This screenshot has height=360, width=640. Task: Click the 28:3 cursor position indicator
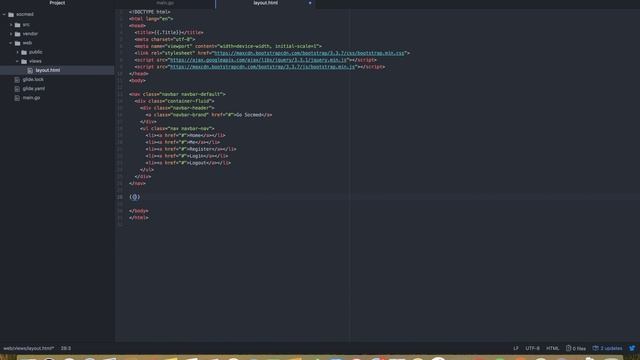pos(66,348)
